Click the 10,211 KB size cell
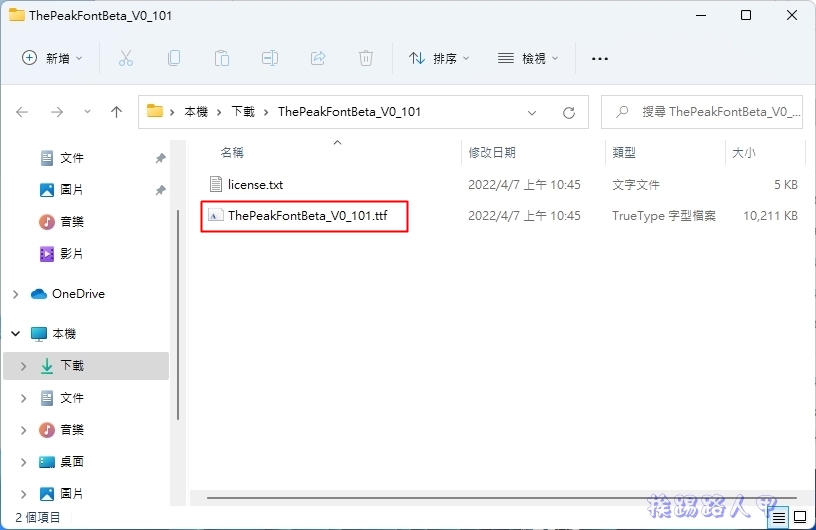 coord(771,216)
